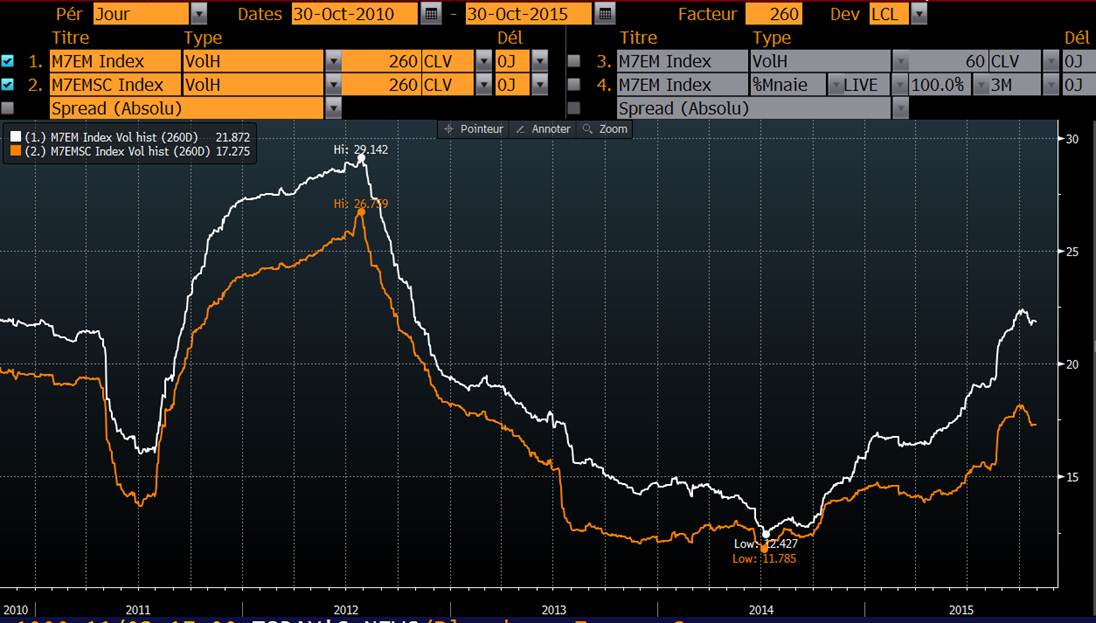Screen dimensions: 1096x623
Task: Open row 2 CLV dropdown arrow
Action: [483, 85]
